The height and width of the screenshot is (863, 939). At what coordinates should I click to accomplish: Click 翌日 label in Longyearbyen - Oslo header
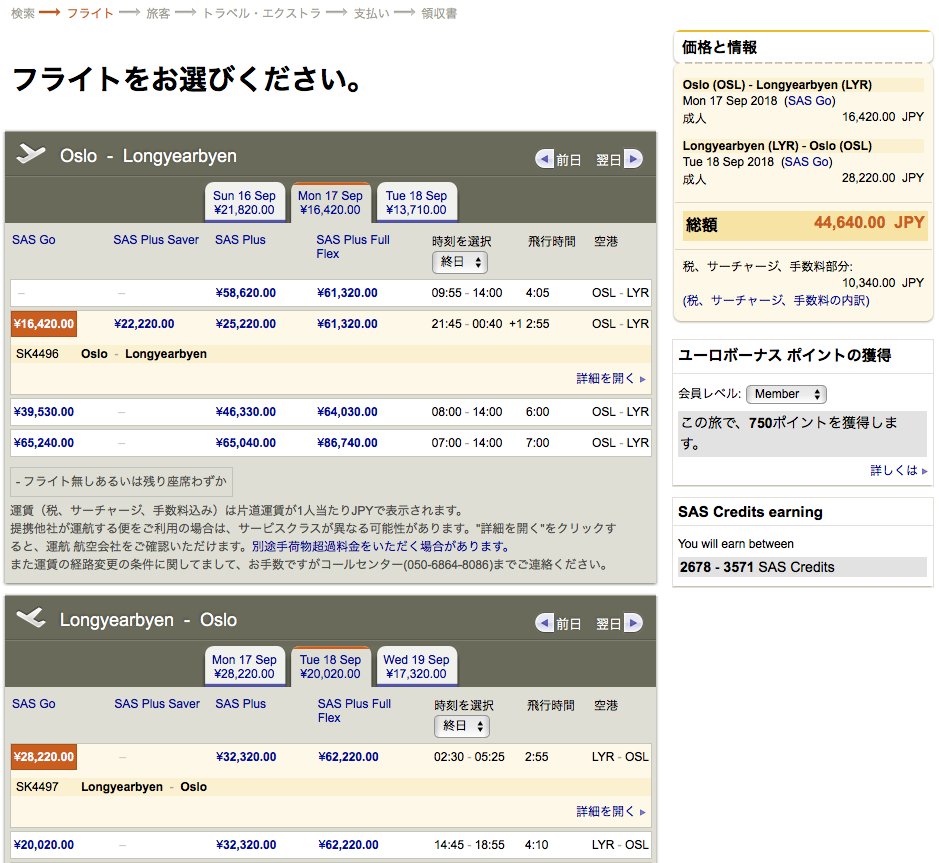pos(608,624)
